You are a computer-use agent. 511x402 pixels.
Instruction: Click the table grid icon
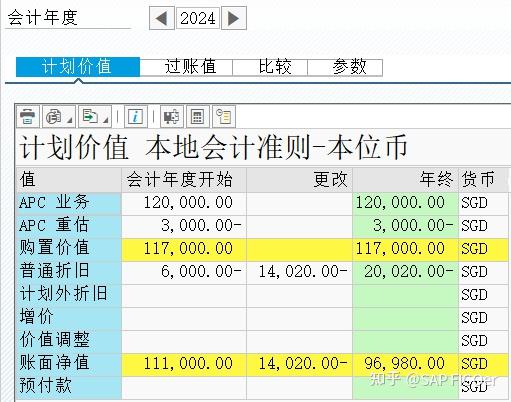coord(198,116)
